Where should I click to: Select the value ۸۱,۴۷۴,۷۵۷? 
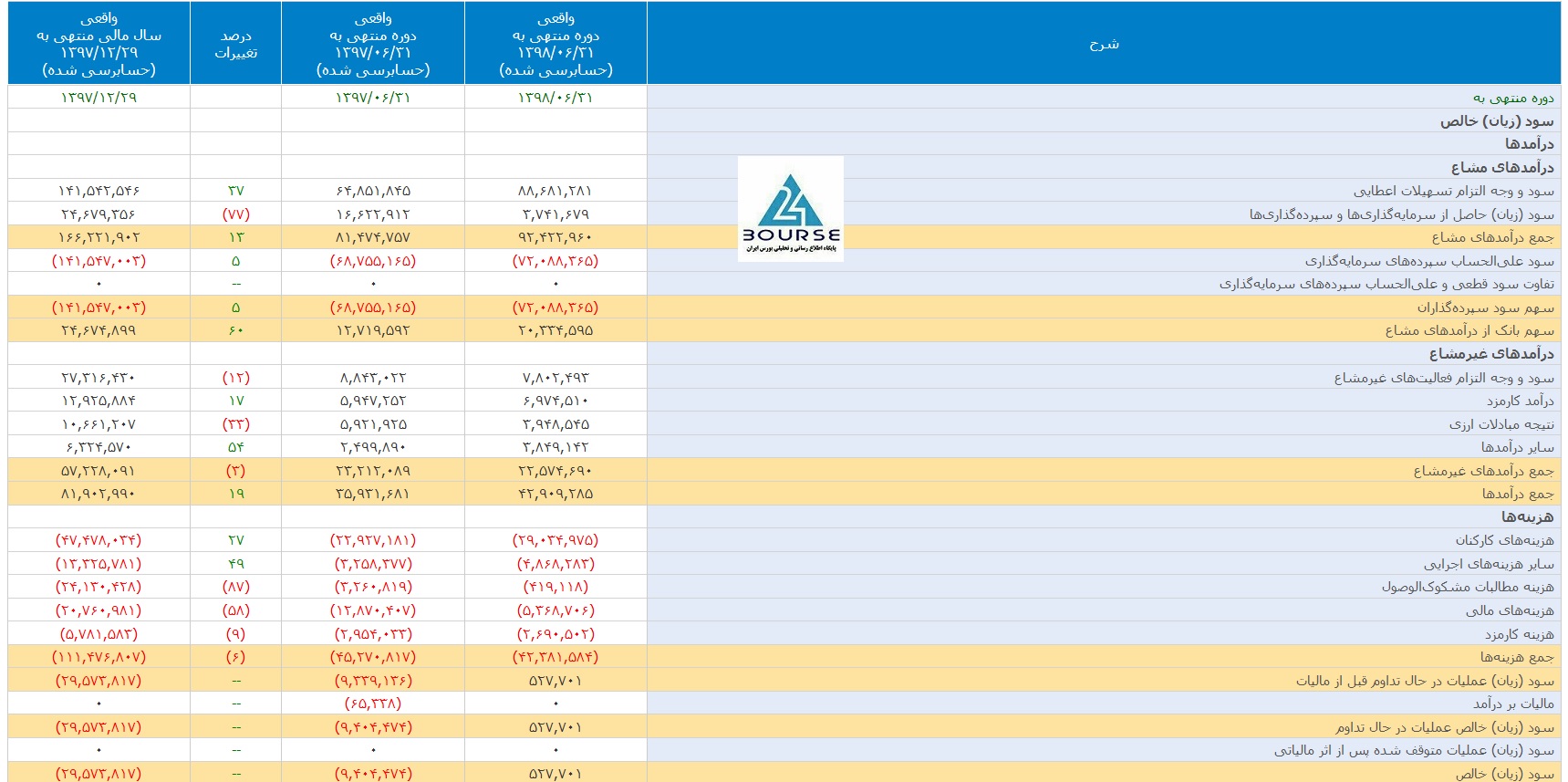coord(373,237)
